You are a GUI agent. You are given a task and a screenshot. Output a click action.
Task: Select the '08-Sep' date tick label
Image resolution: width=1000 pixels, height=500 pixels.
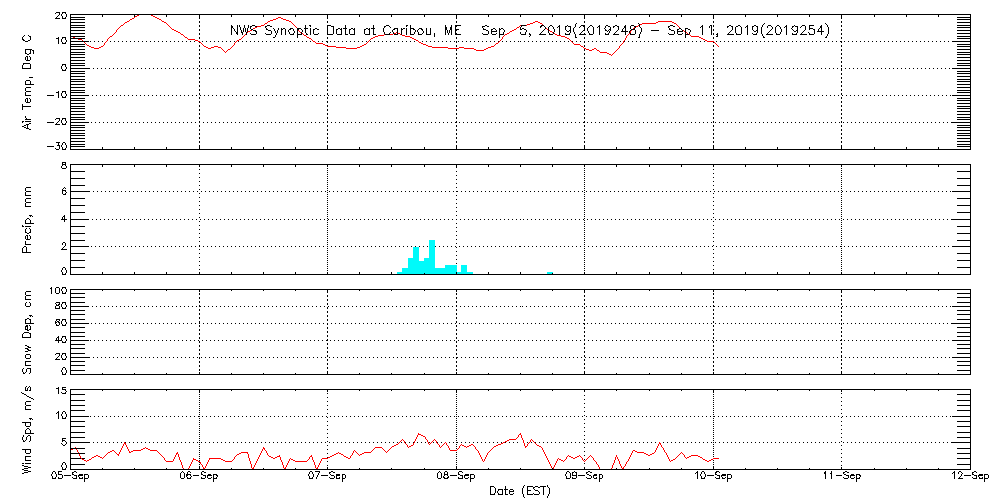[x=456, y=477]
